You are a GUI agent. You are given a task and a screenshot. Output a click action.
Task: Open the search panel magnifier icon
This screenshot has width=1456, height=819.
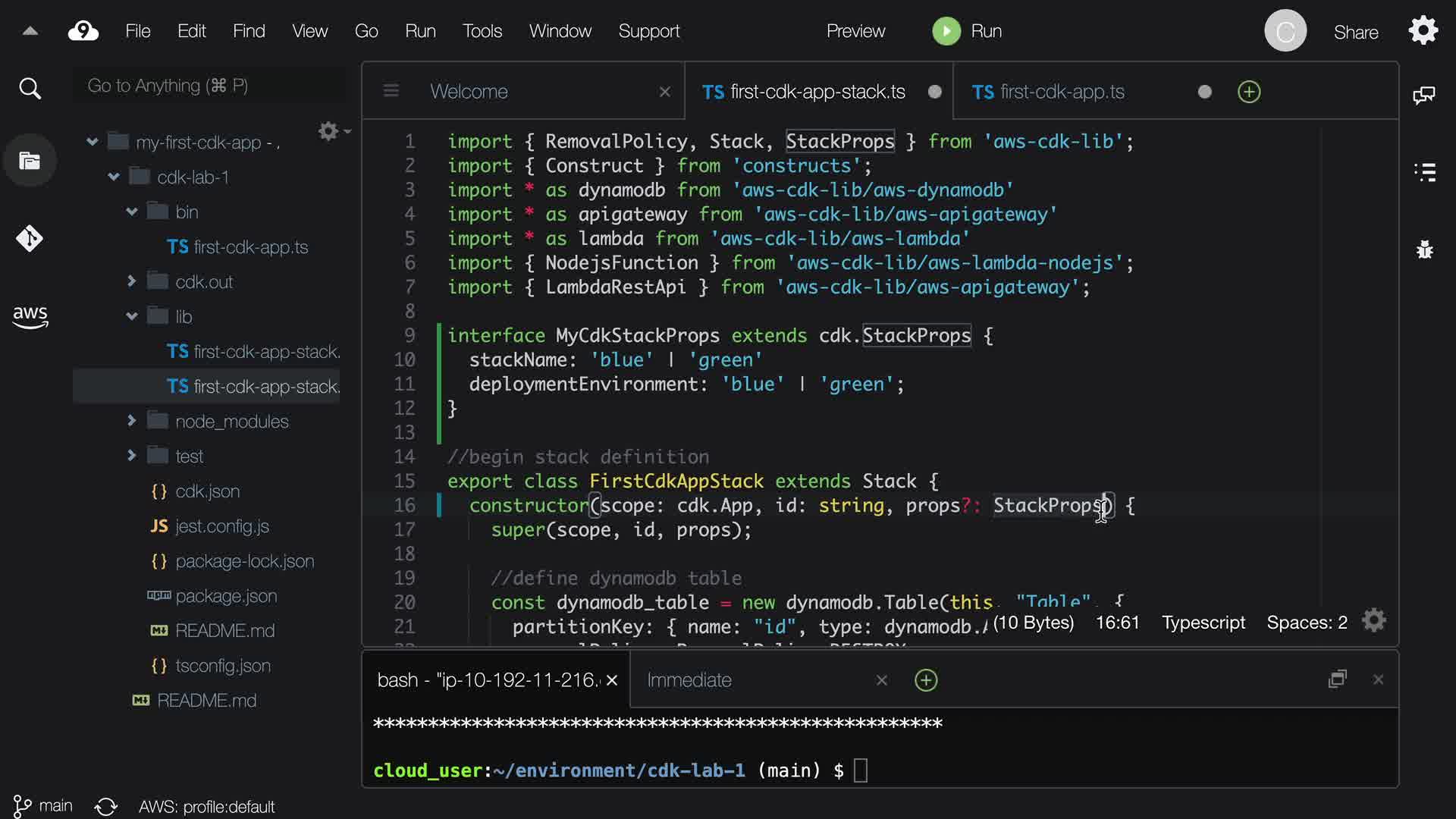(30, 89)
